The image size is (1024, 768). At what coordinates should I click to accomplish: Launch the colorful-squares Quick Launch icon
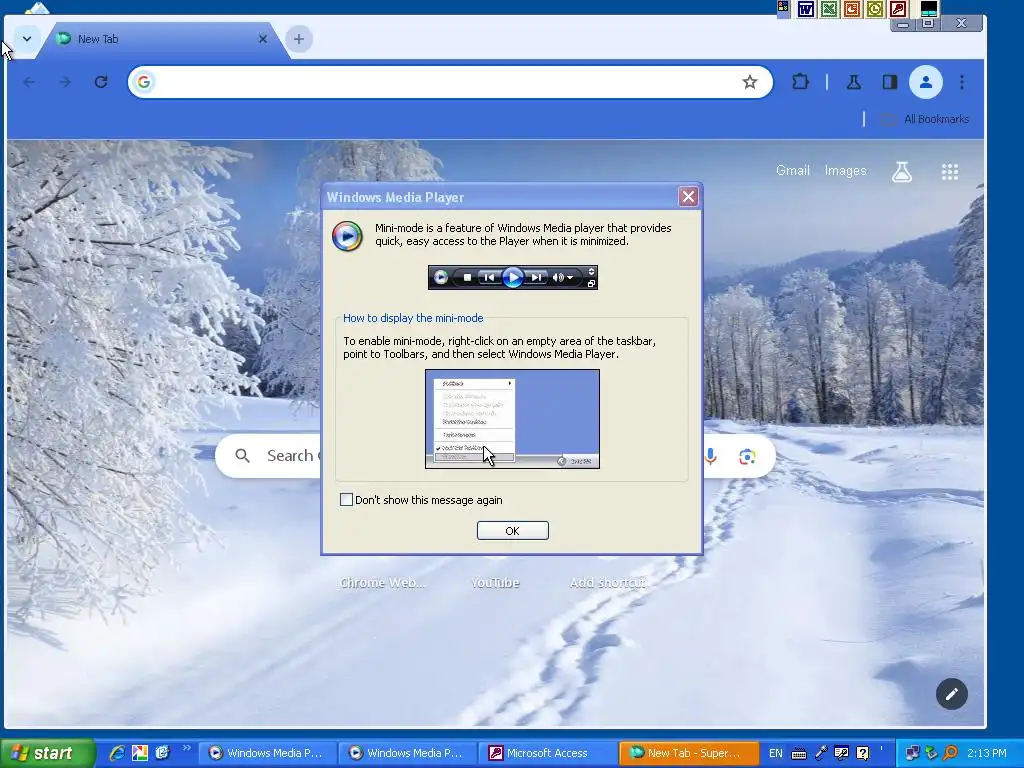point(140,753)
